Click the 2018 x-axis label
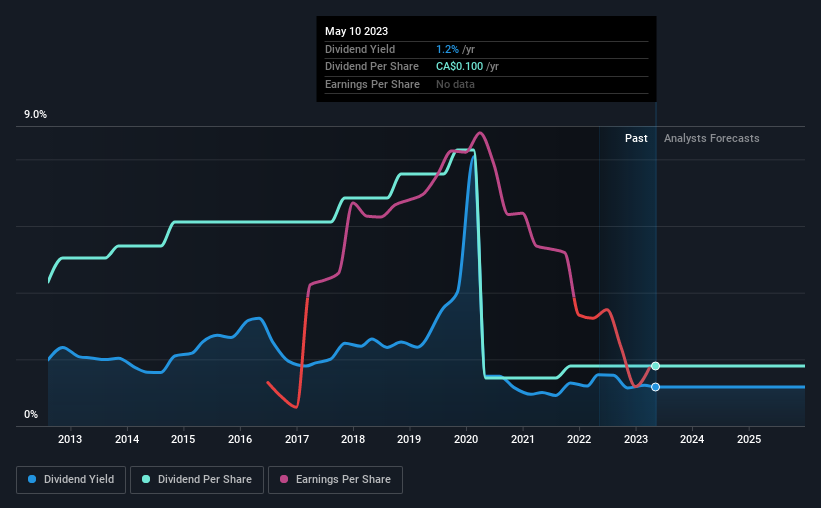Viewport: 821px width, 508px height. 353,439
